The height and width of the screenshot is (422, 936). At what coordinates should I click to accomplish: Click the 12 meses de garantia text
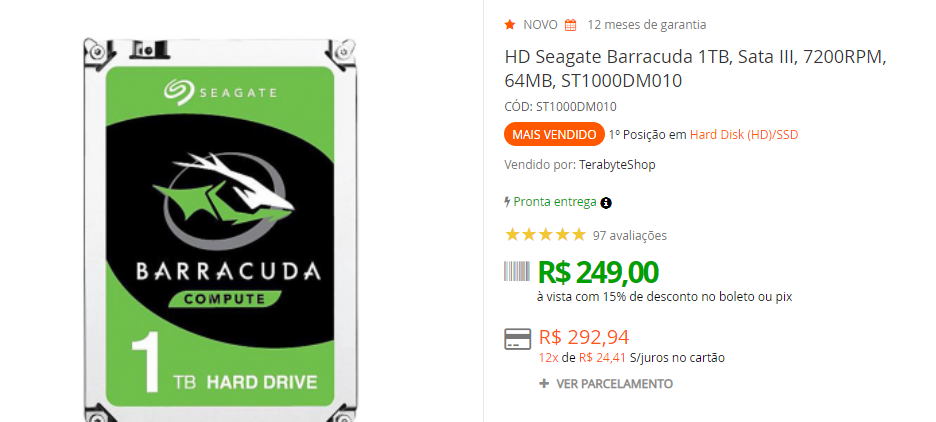(x=646, y=25)
